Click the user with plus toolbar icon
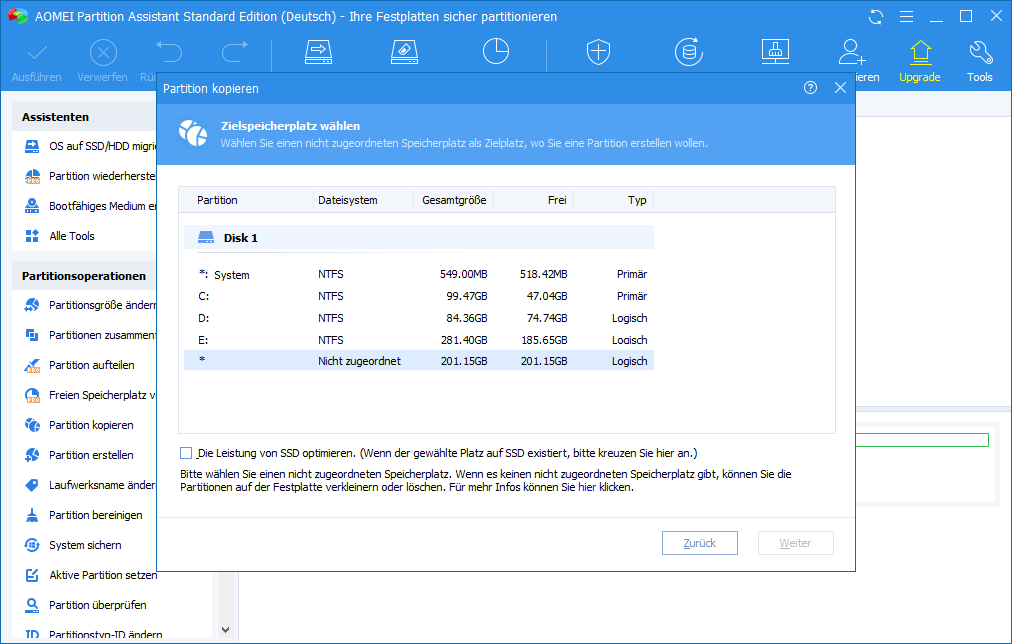The width and height of the screenshot is (1012, 644). pos(852,52)
